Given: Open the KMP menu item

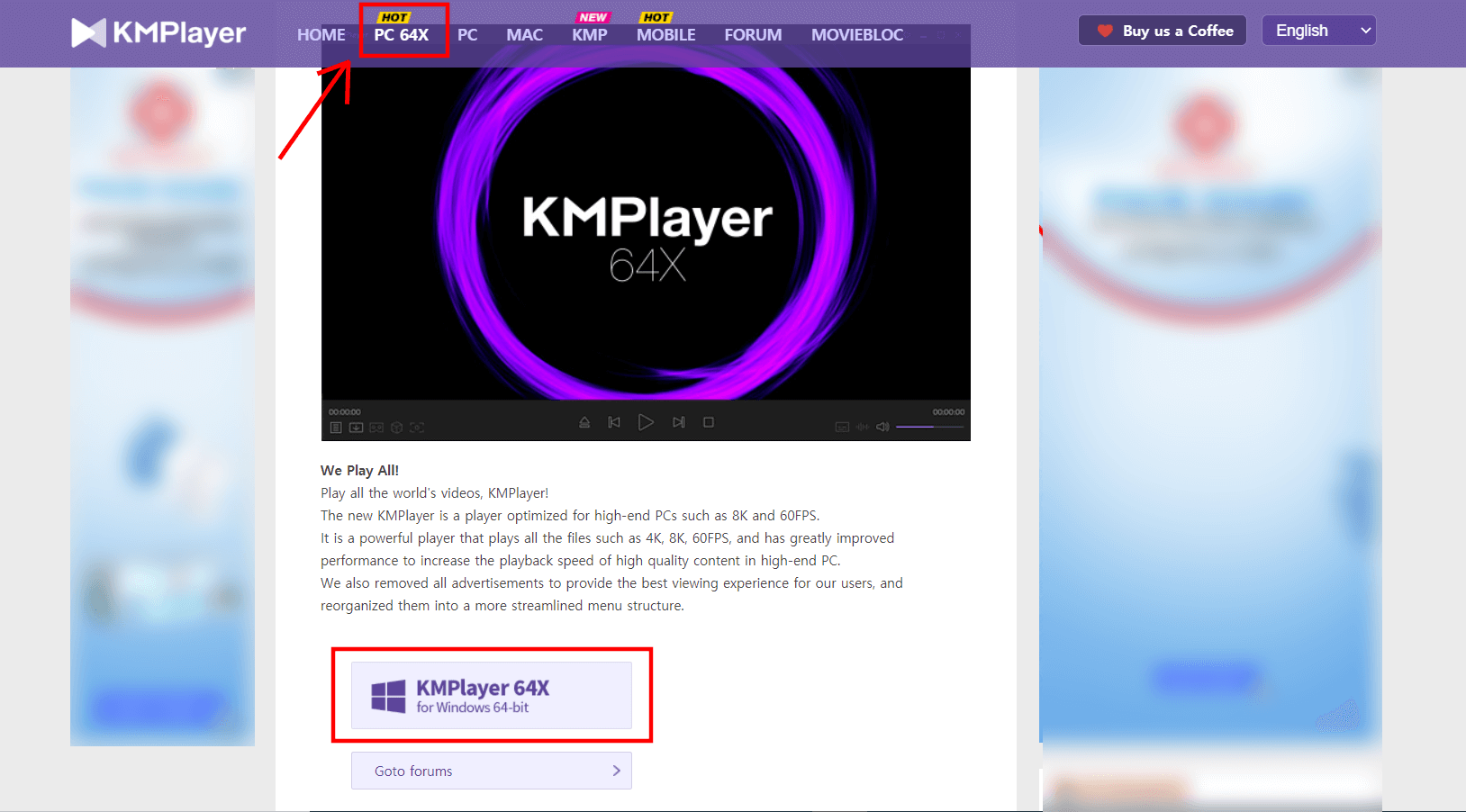Looking at the screenshot, I should [x=590, y=35].
